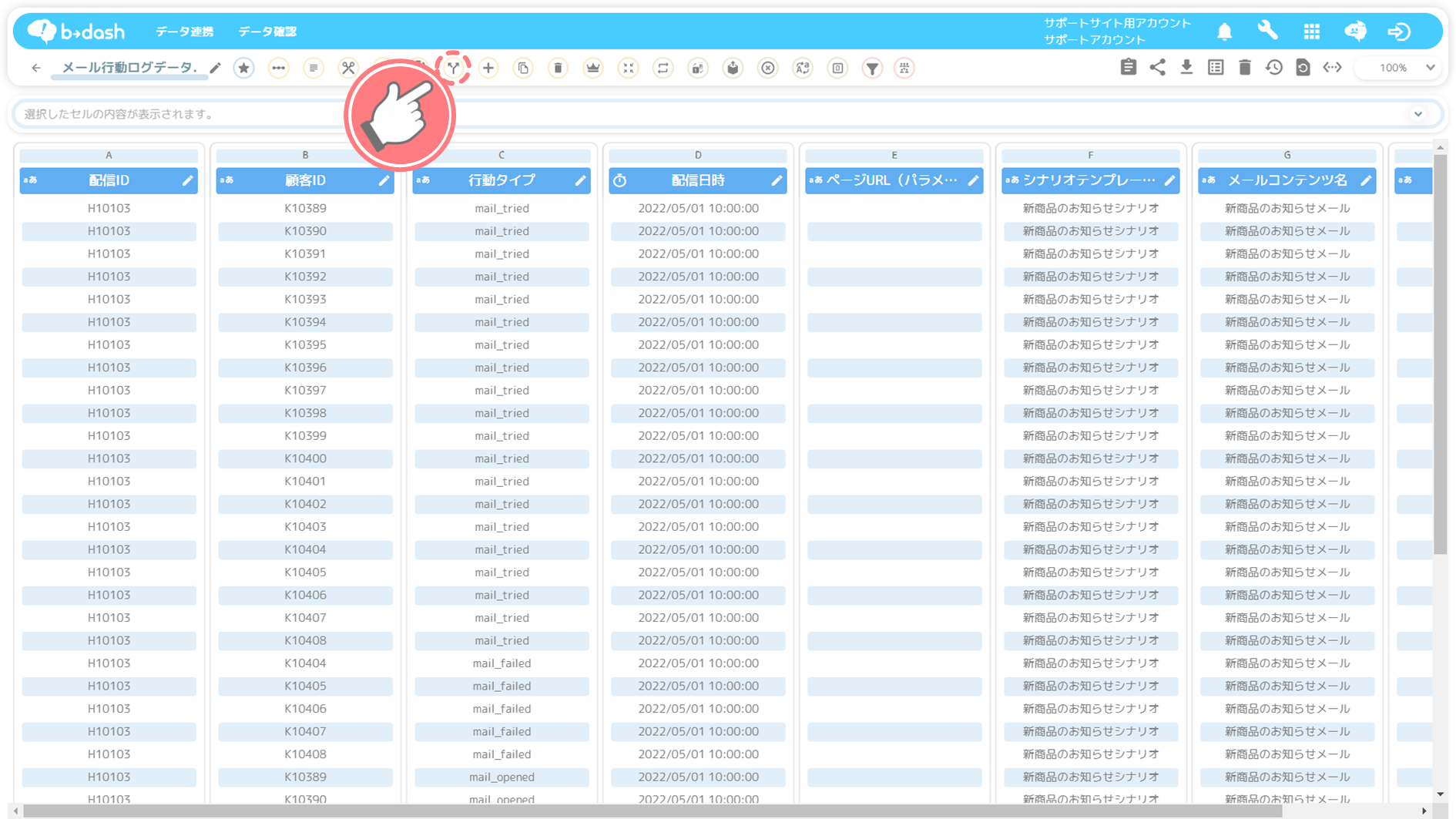Click the star favorite icon in toolbar
Viewport: 1456px width, 819px height.
[x=244, y=68]
